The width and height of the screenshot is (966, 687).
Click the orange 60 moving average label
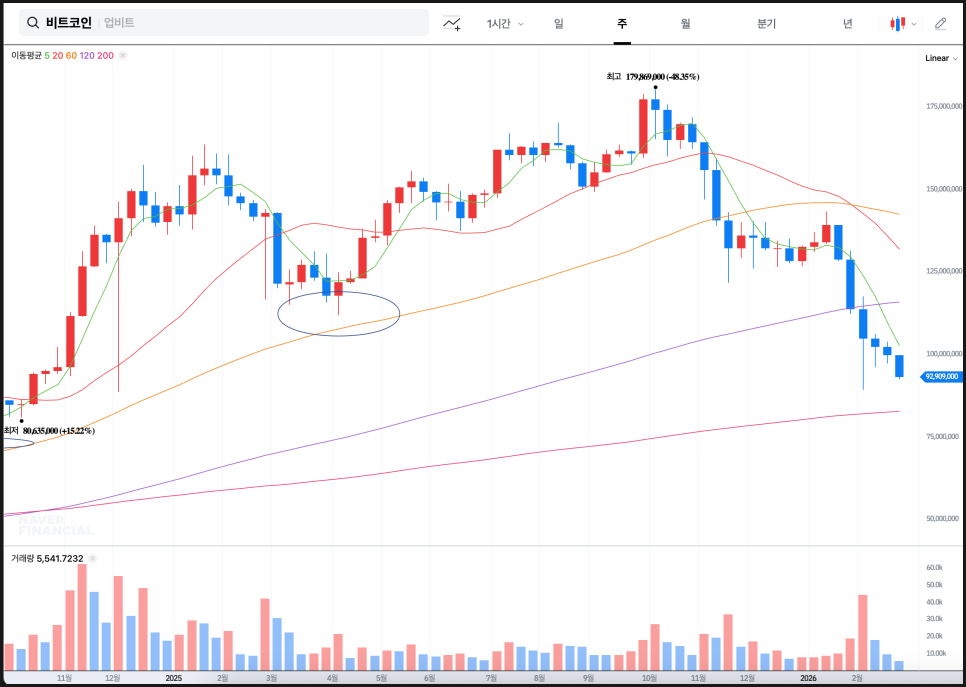[x=71, y=56]
